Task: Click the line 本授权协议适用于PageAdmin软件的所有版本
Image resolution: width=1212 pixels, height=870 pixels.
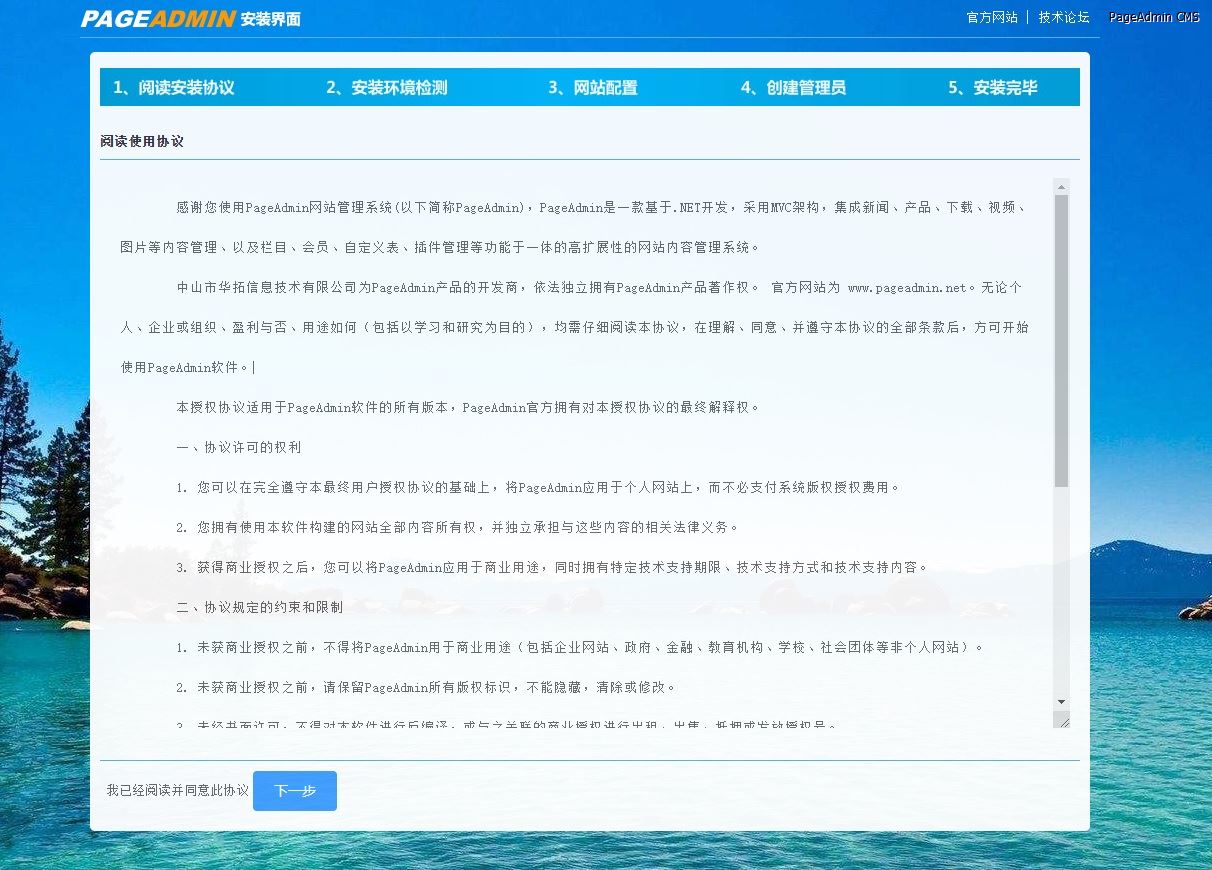Action: click(x=469, y=408)
